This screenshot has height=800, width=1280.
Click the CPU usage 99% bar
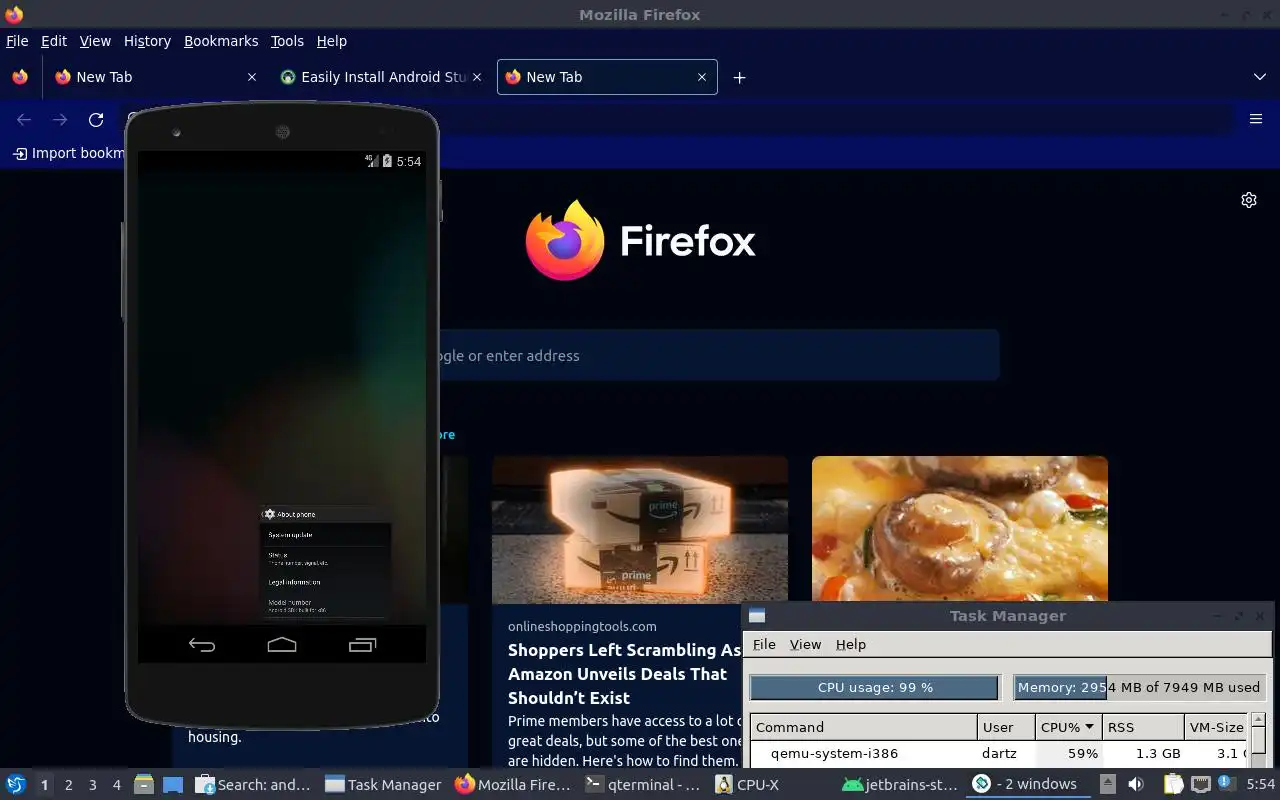pyautogui.click(x=874, y=688)
